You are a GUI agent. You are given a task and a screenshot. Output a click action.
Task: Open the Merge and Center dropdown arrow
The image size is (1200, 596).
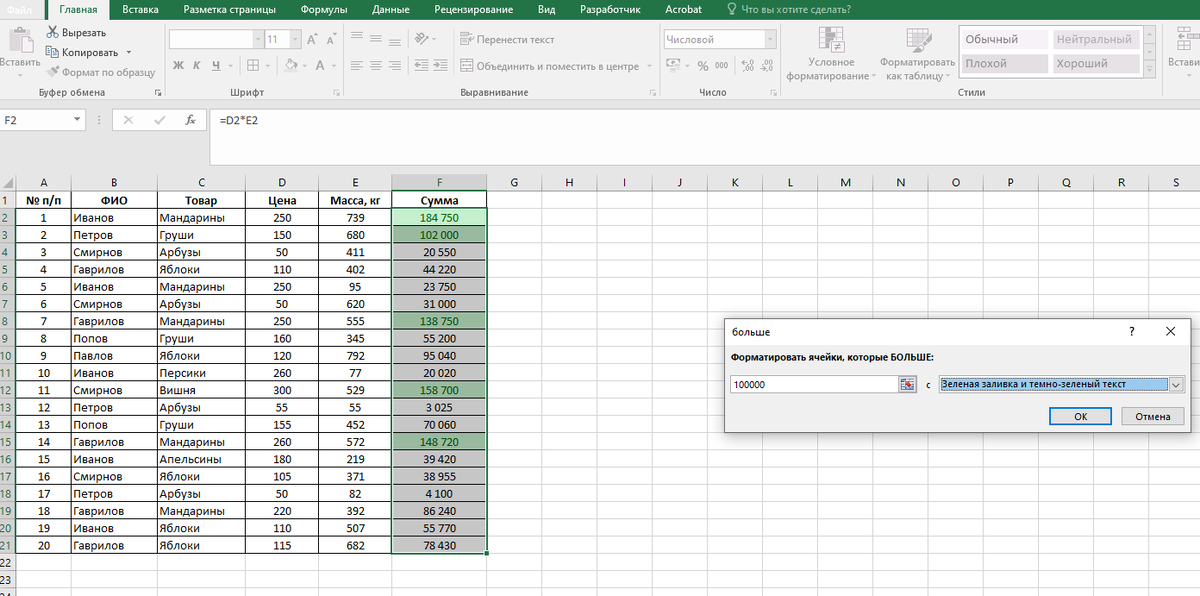[x=649, y=66]
